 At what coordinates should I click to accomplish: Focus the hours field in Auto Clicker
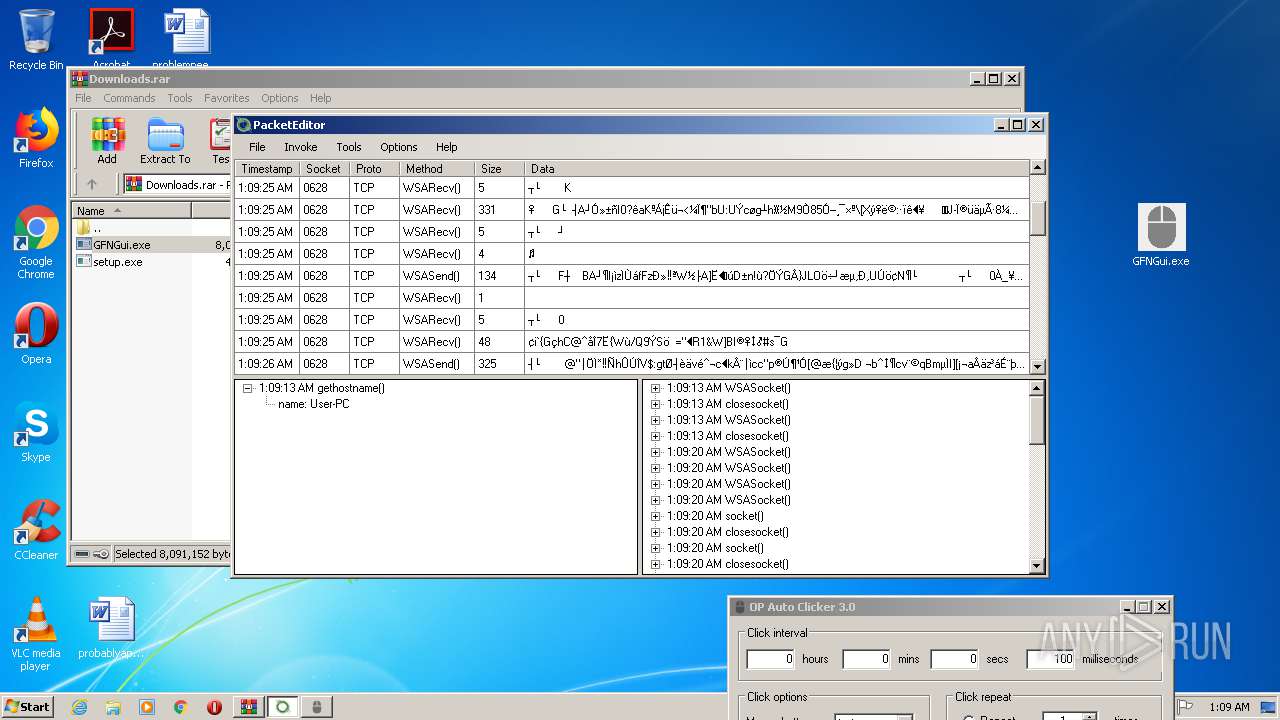coord(771,659)
